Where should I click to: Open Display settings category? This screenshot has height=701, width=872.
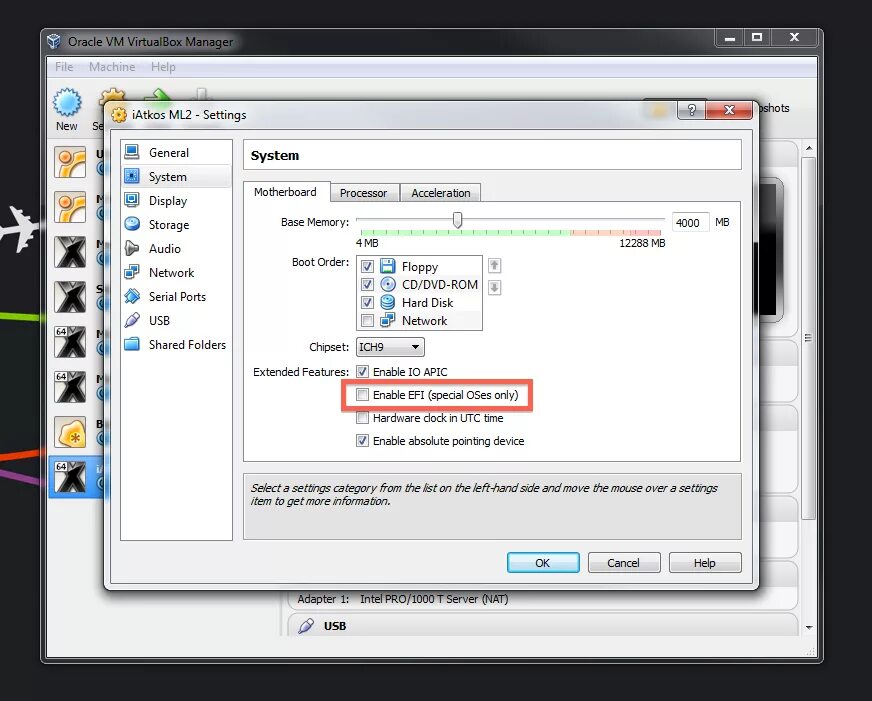pos(176,201)
